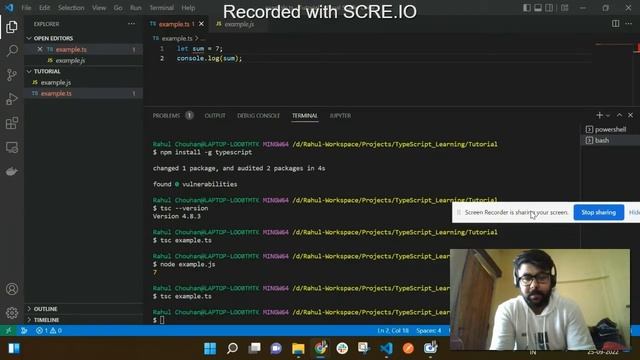
Task: Switch to the Debug Console tab
Action: click(258, 116)
